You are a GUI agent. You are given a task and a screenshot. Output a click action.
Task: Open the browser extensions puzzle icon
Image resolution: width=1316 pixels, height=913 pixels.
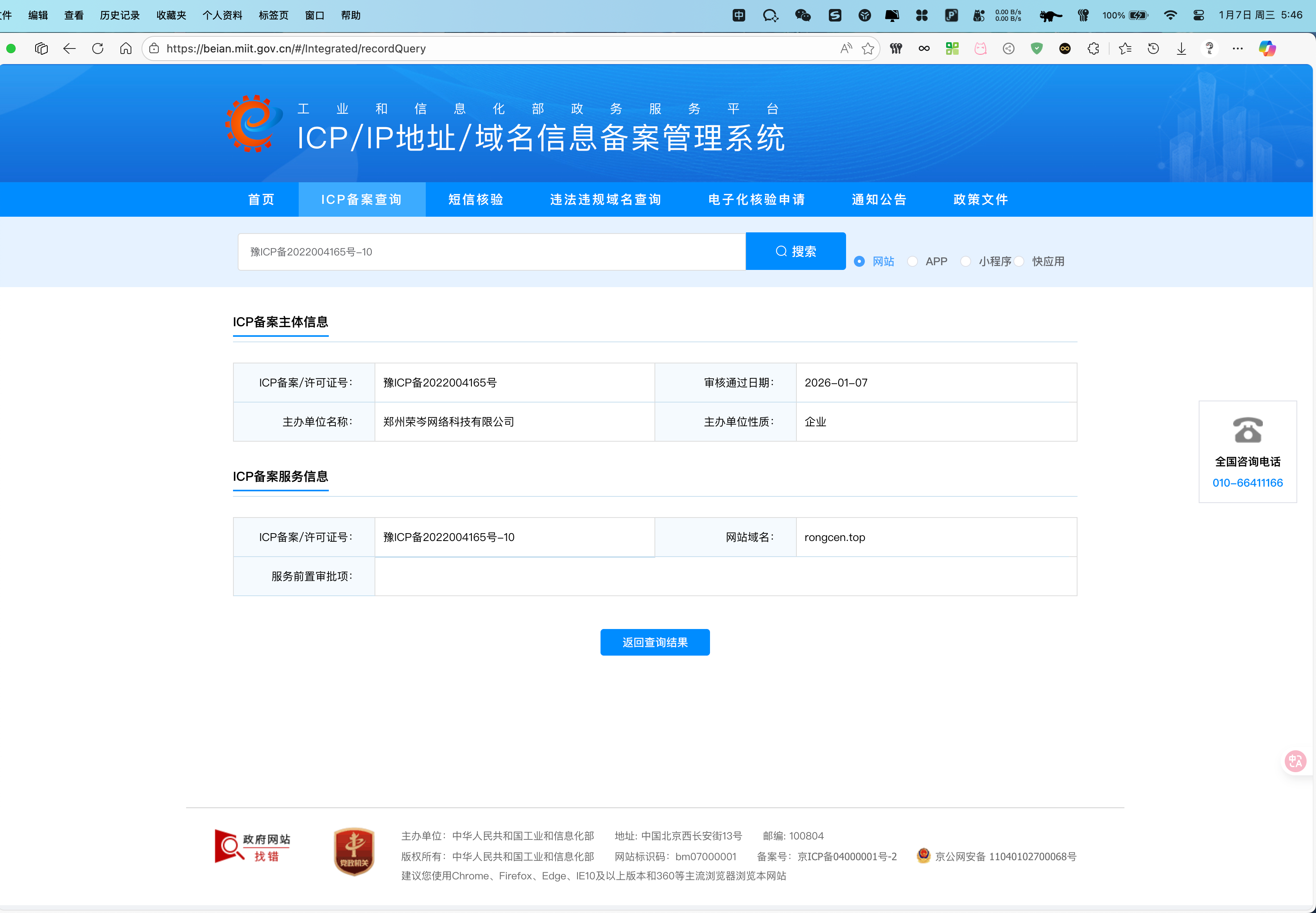coord(1093,49)
